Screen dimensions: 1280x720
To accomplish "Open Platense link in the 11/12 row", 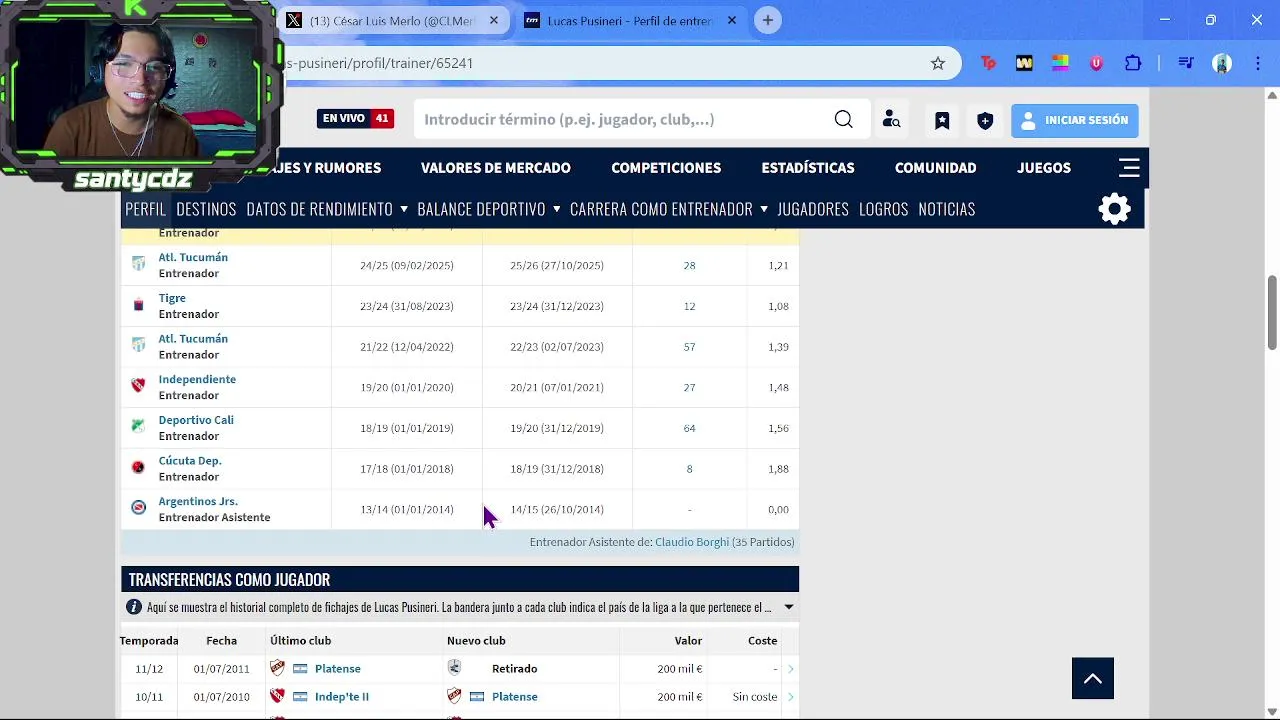I will coord(338,669).
